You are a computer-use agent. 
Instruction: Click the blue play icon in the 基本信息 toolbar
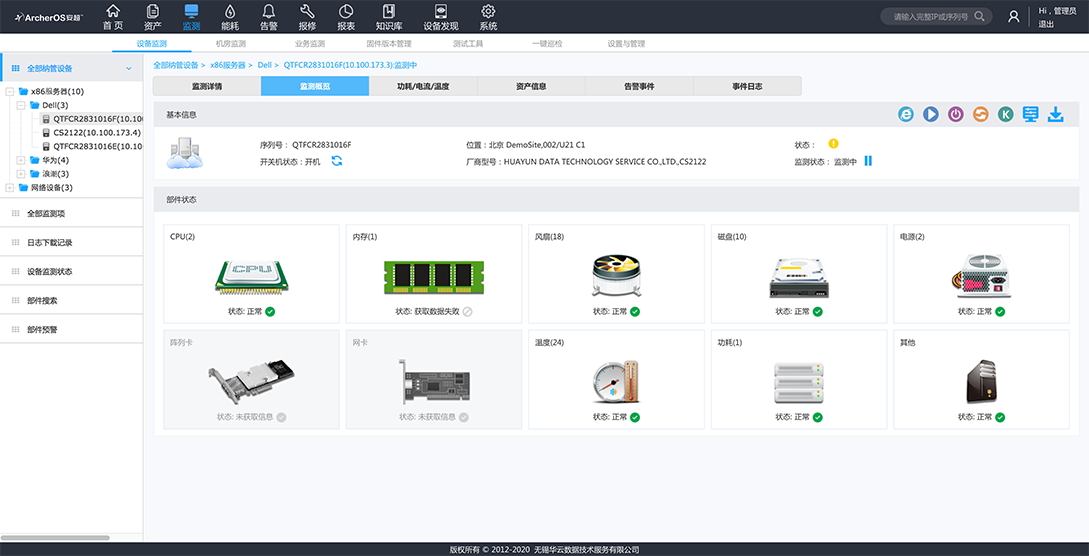pyautogui.click(x=930, y=115)
